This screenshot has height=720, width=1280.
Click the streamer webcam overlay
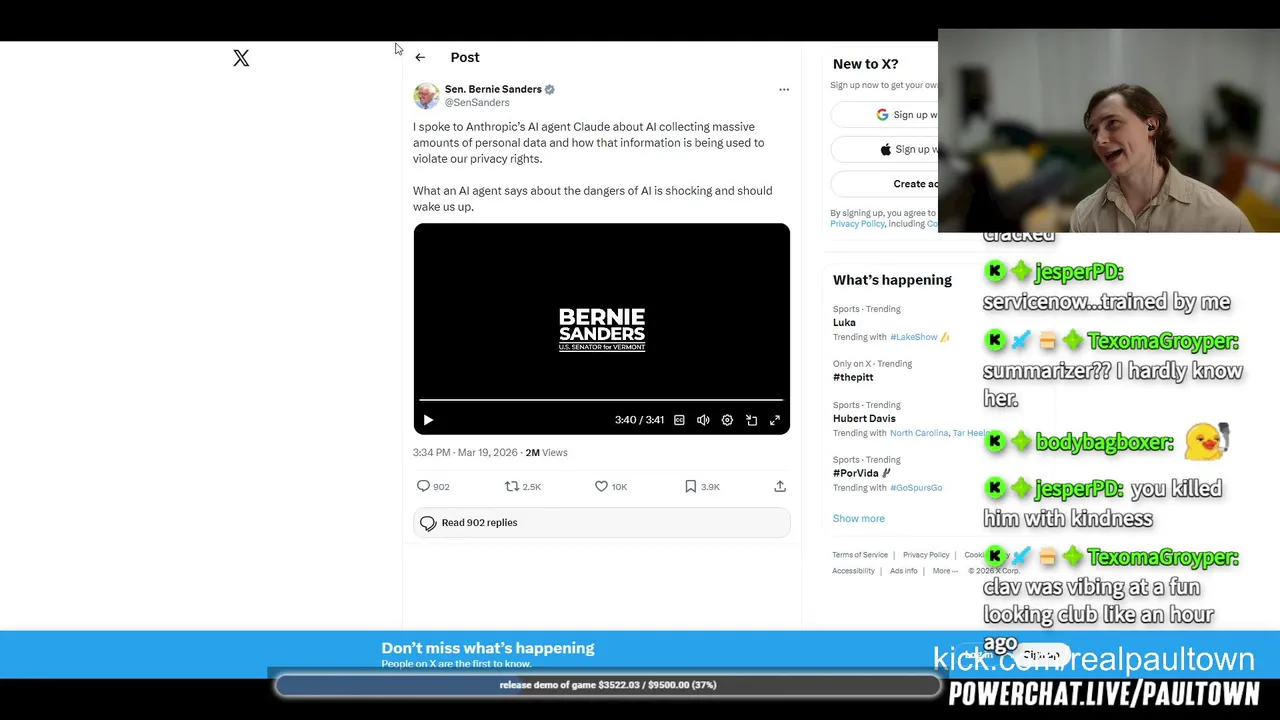(1109, 131)
